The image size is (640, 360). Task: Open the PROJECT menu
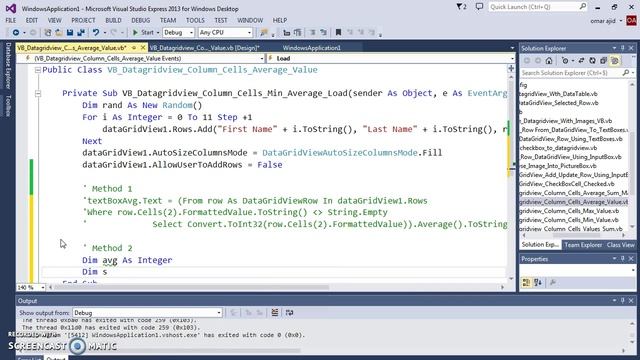pyautogui.click(x=83, y=20)
